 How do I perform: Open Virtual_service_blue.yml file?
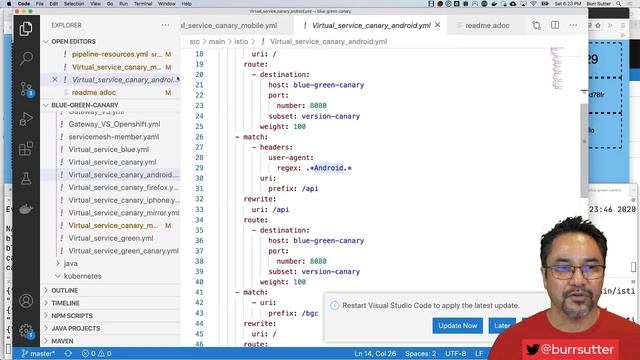pyautogui.click(x=109, y=149)
